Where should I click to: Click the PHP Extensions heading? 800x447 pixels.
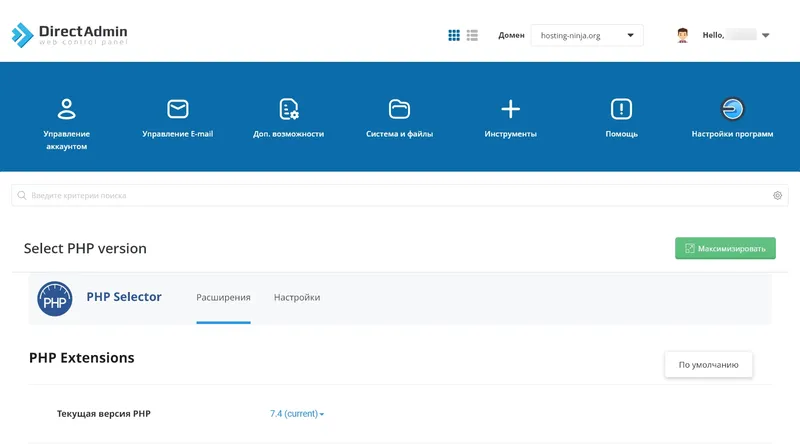coord(82,358)
